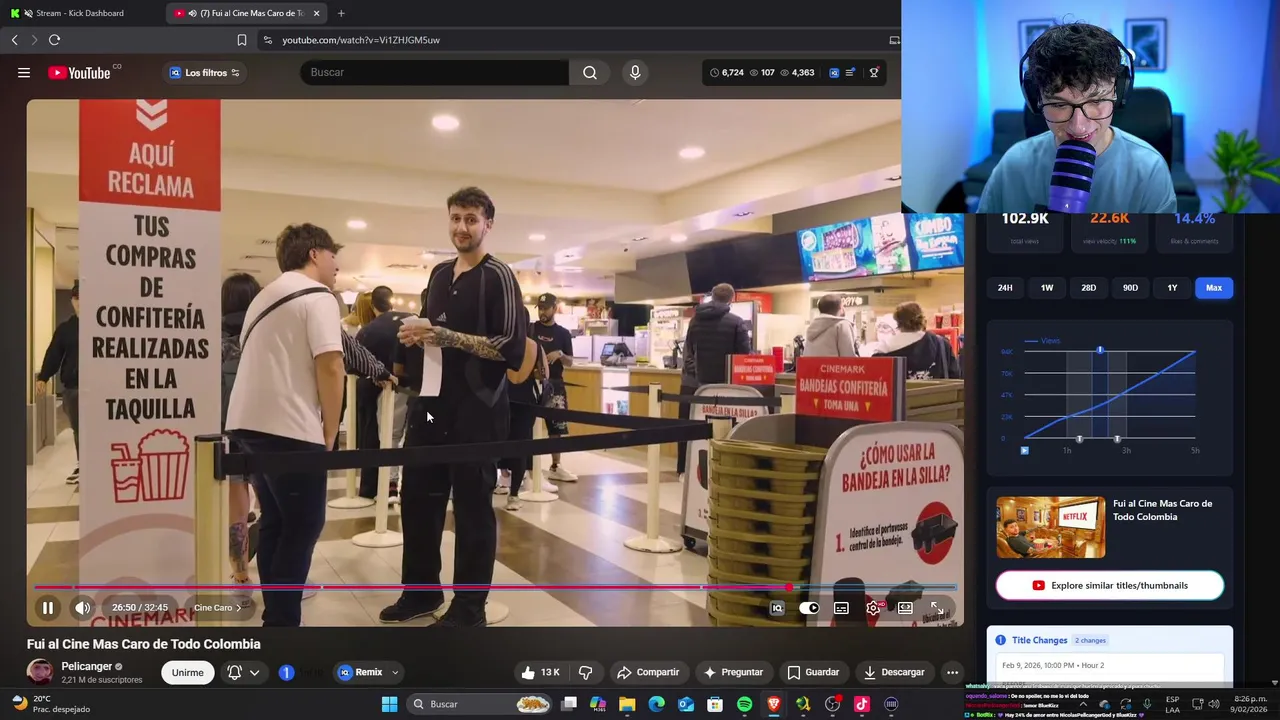1280x720 pixels.
Task: Expand the Remix dropdown arrow
Action: pos(395,672)
